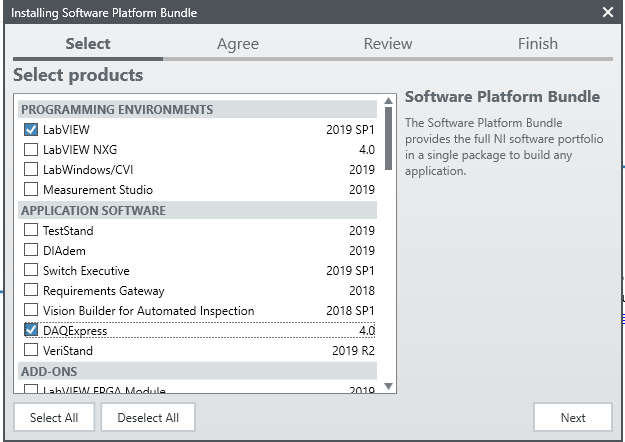Click Switch Executive version 2019 SP1 value
Viewport: 625px width, 442px height.
pyautogui.click(x=350, y=271)
